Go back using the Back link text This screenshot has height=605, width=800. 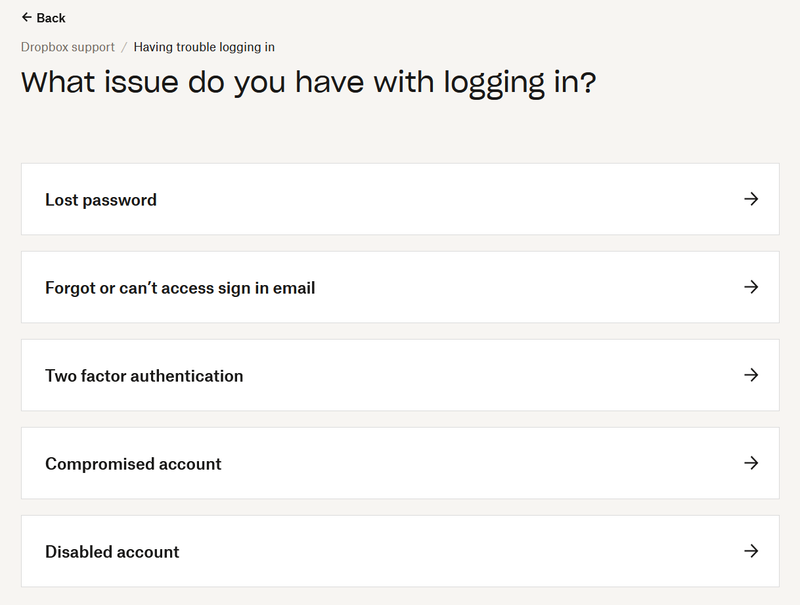pyautogui.click(x=51, y=18)
